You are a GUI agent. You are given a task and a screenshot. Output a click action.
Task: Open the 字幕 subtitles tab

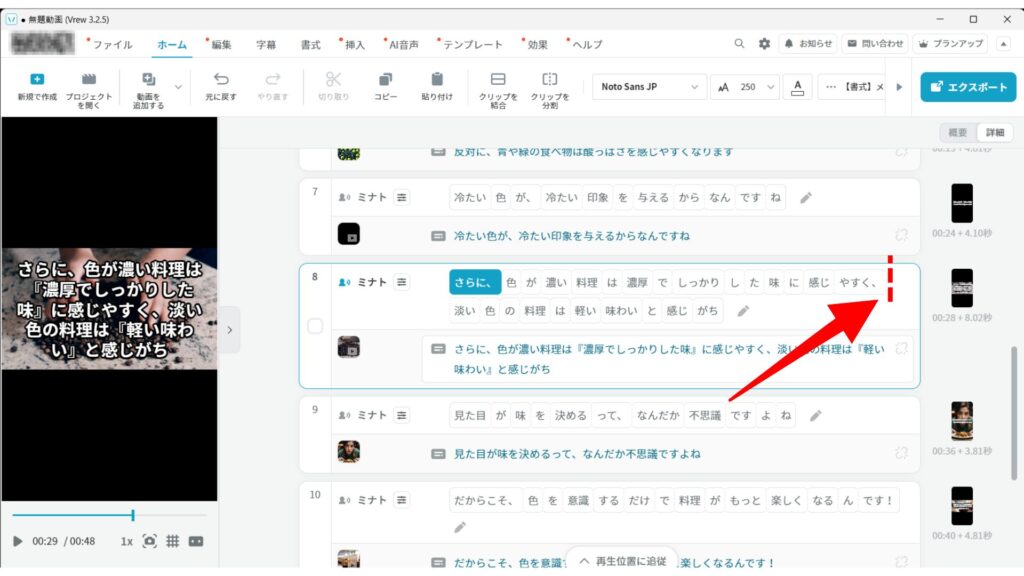(x=266, y=45)
